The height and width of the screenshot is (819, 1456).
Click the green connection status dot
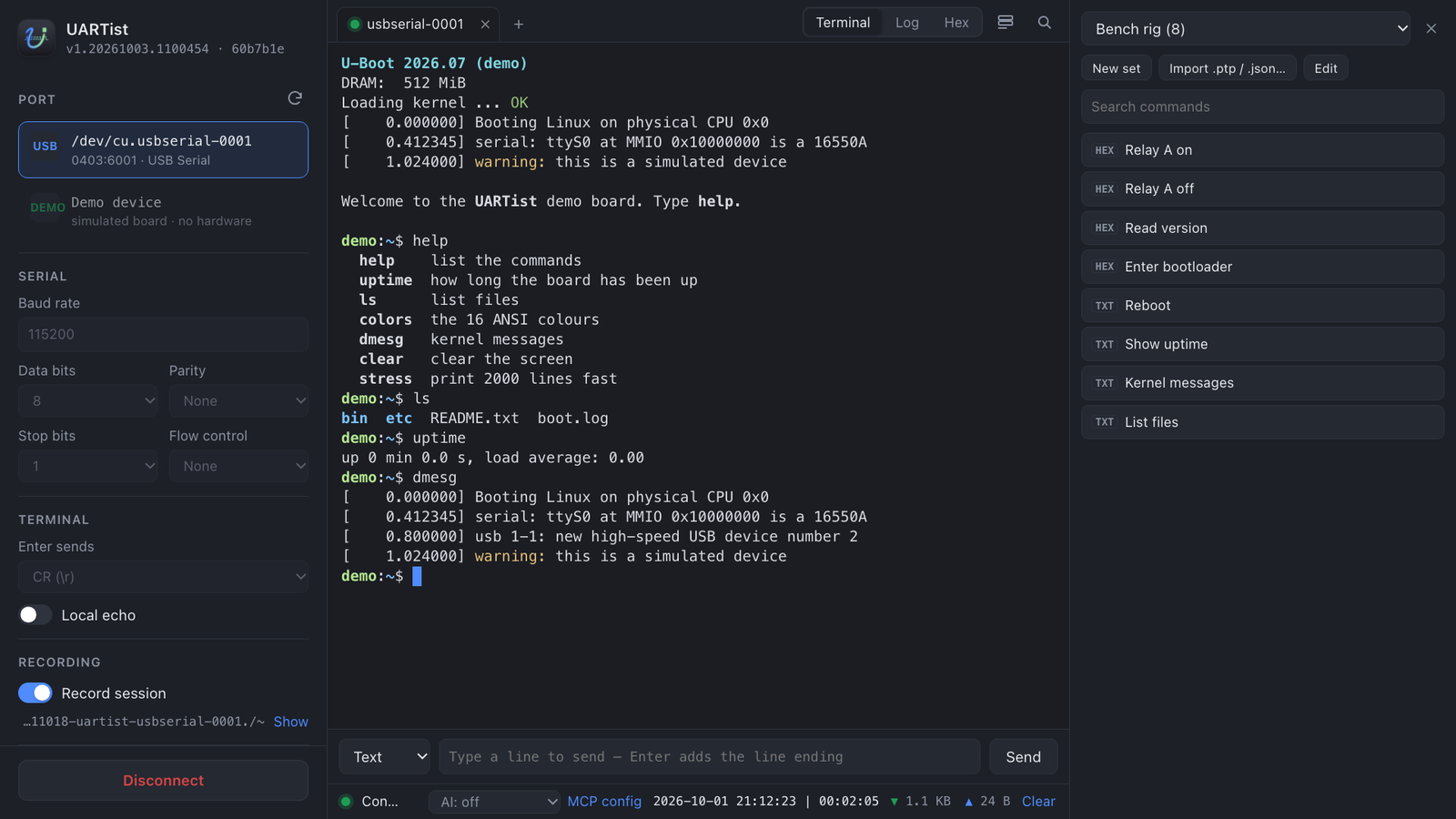click(346, 802)
